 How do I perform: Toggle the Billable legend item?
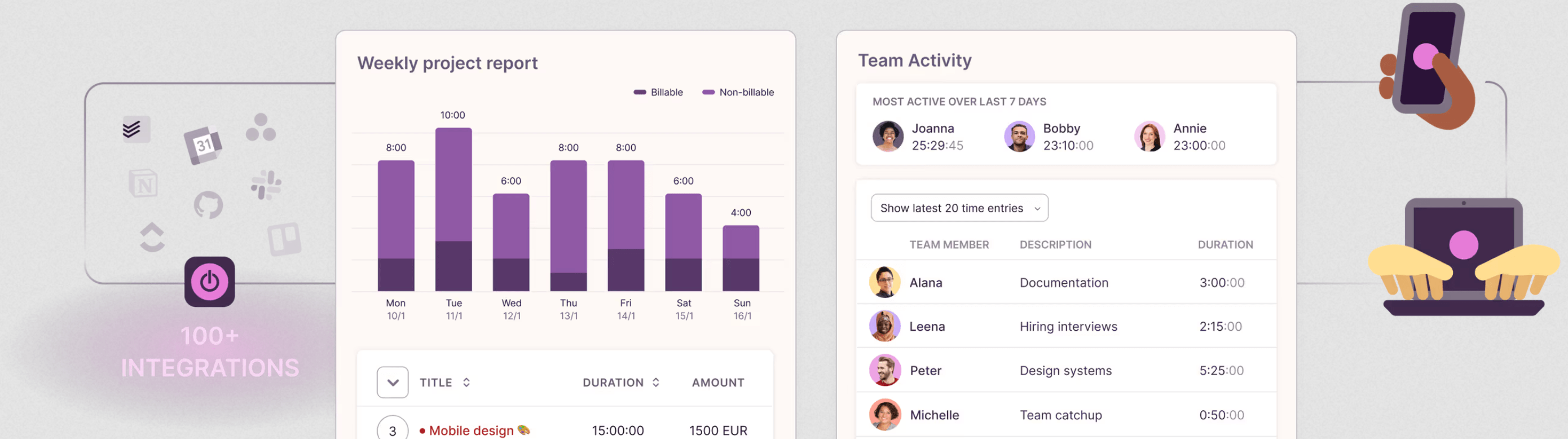[x=658, y=93]
